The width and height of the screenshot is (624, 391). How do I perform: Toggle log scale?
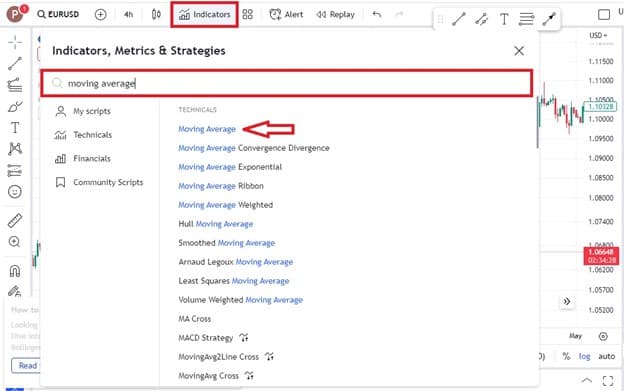tap(584, 356)
